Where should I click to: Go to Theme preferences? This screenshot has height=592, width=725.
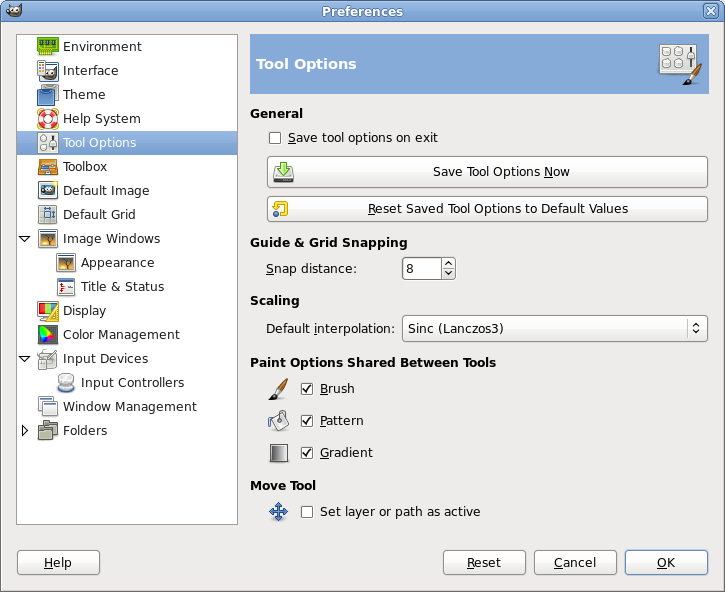84,94
